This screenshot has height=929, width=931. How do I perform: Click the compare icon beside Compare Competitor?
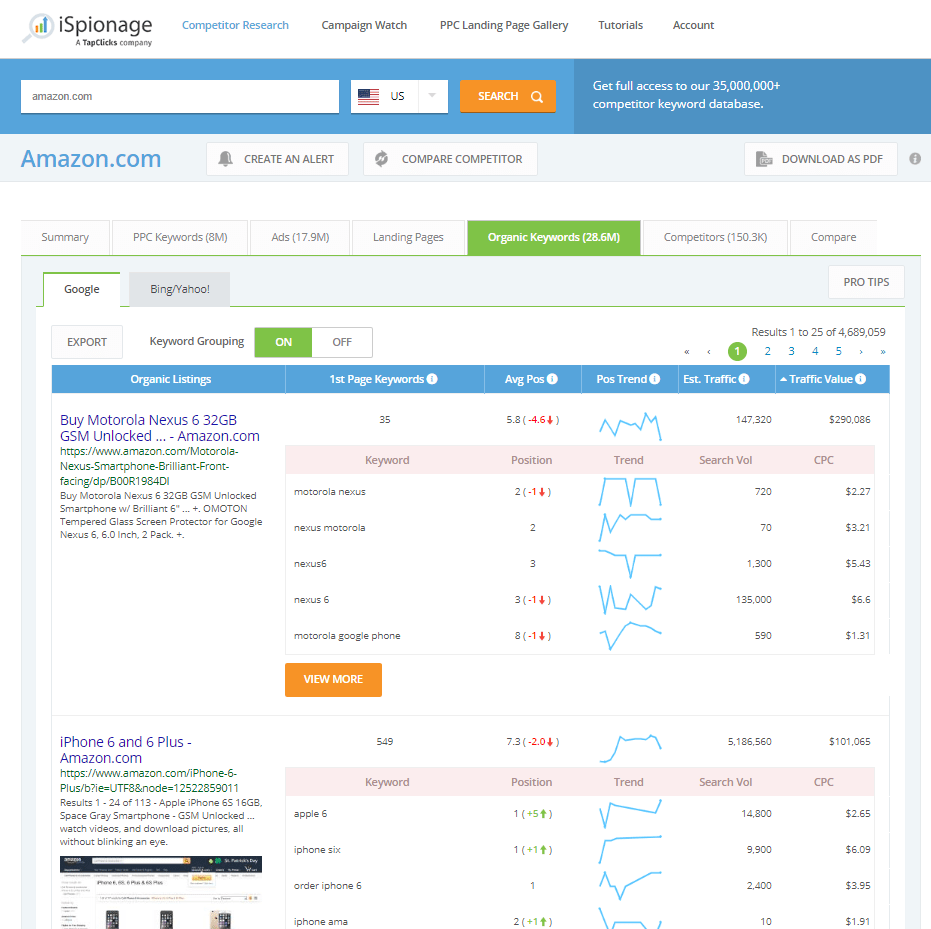click(382, 158)
